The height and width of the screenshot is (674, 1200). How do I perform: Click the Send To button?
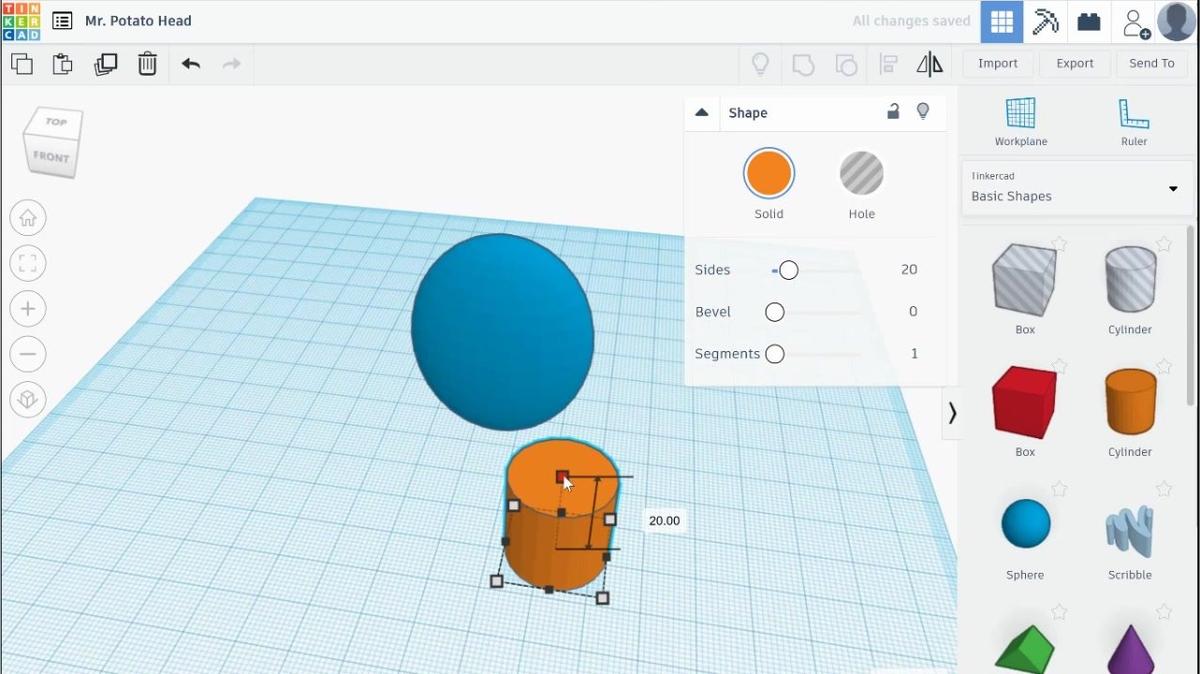(x=1152, y=64)
